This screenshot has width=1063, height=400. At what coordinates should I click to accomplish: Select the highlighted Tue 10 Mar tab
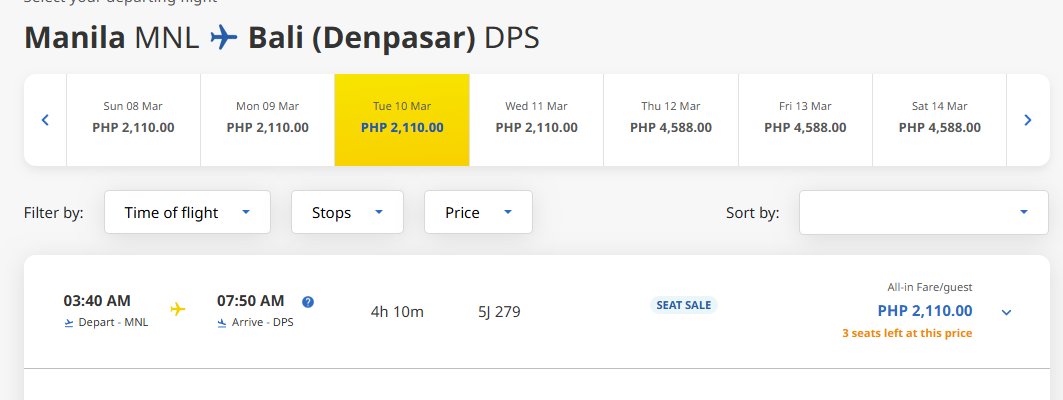point(402,118)
